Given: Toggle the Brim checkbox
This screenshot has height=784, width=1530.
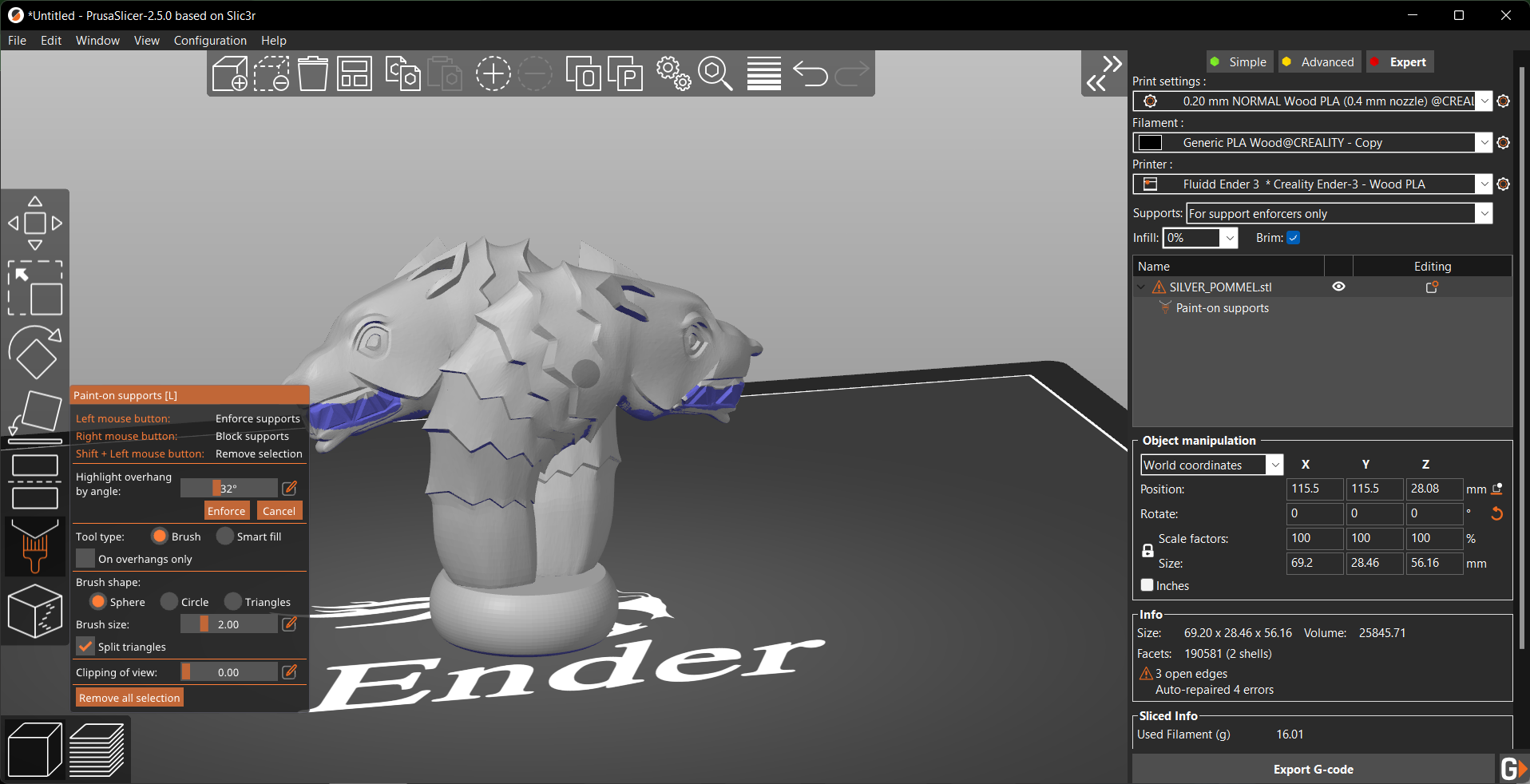Looking at the screenshot, I should coord(1293,238).
